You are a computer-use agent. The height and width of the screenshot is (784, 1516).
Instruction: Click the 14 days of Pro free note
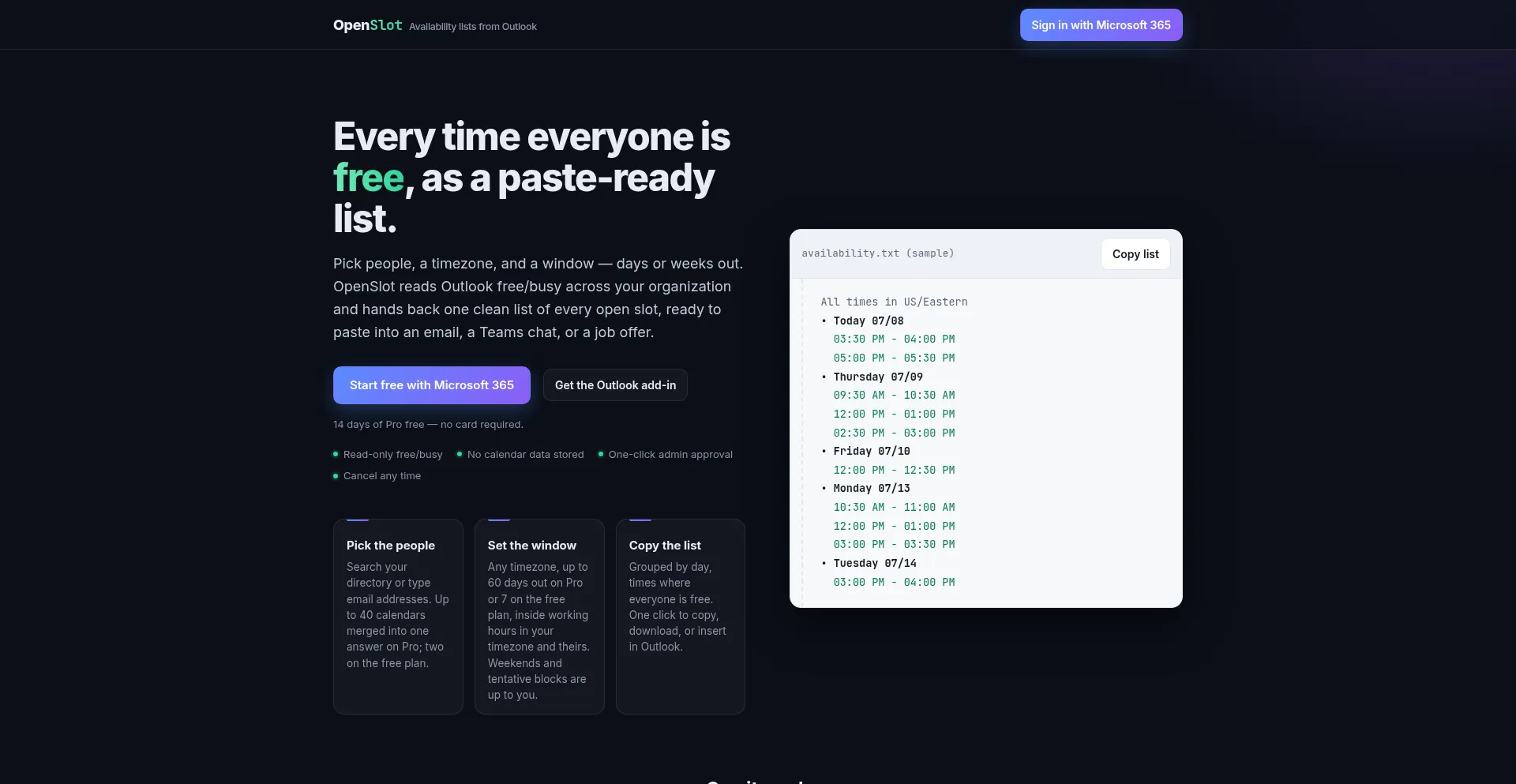pos(428,425)
